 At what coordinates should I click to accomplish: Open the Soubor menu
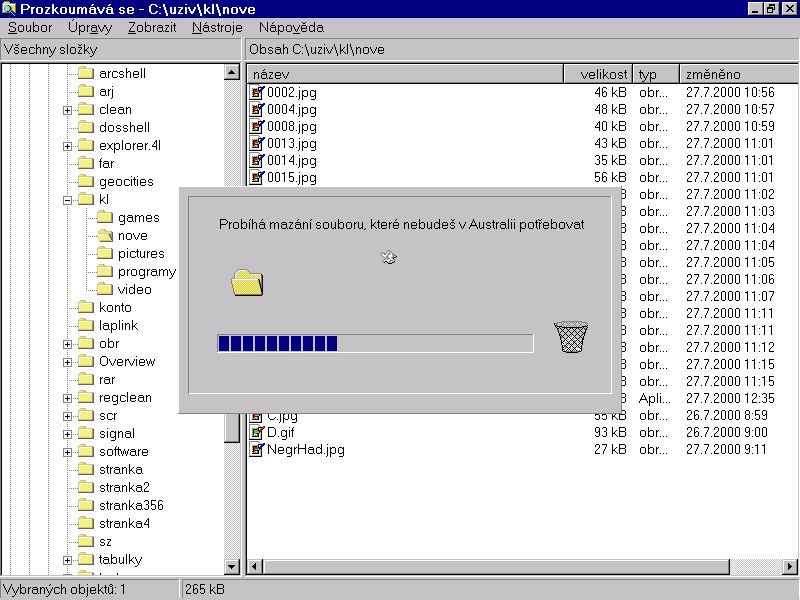[x=30, y=28]
